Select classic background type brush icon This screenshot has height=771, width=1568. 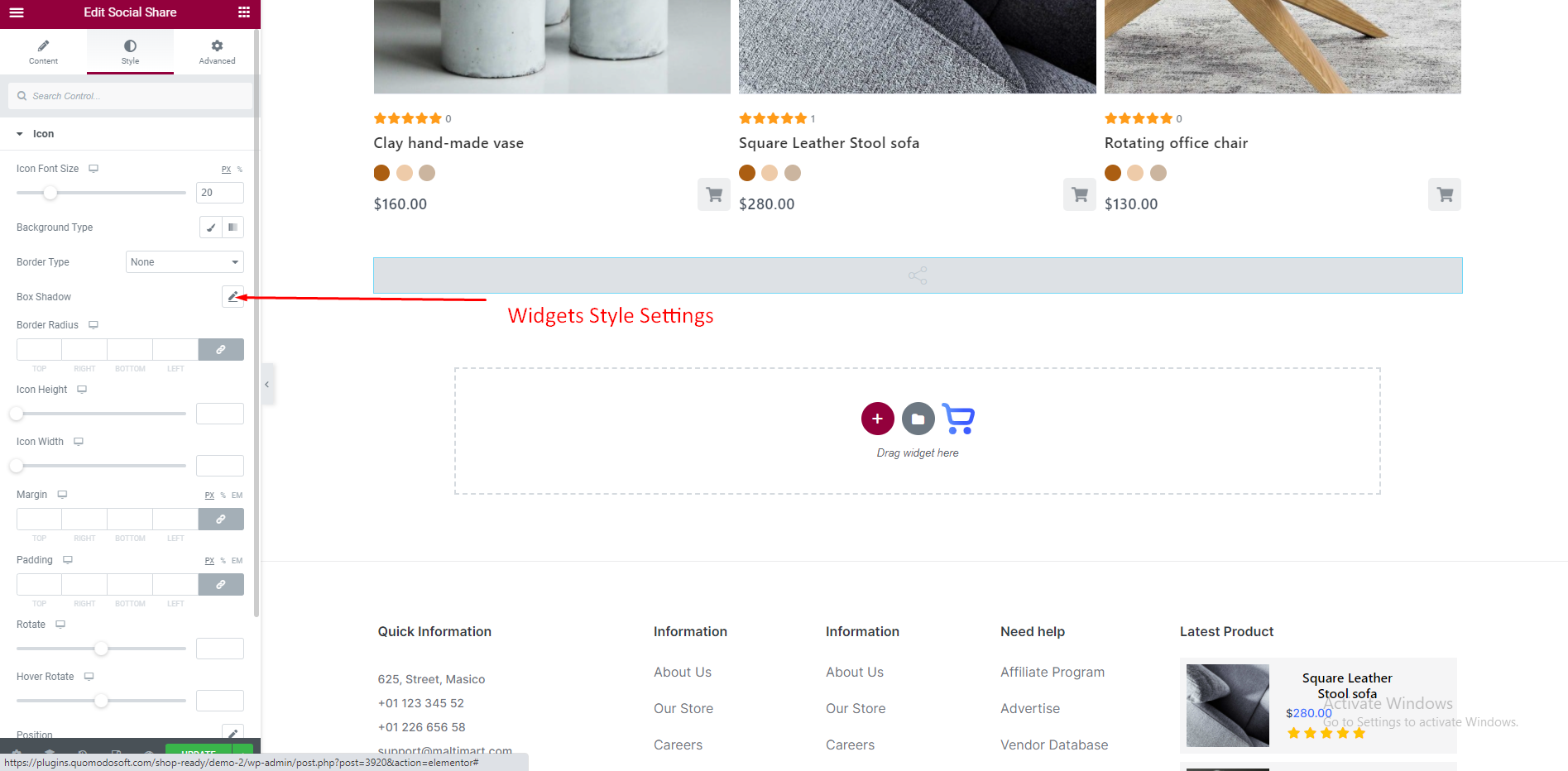[x=211, y=227]
